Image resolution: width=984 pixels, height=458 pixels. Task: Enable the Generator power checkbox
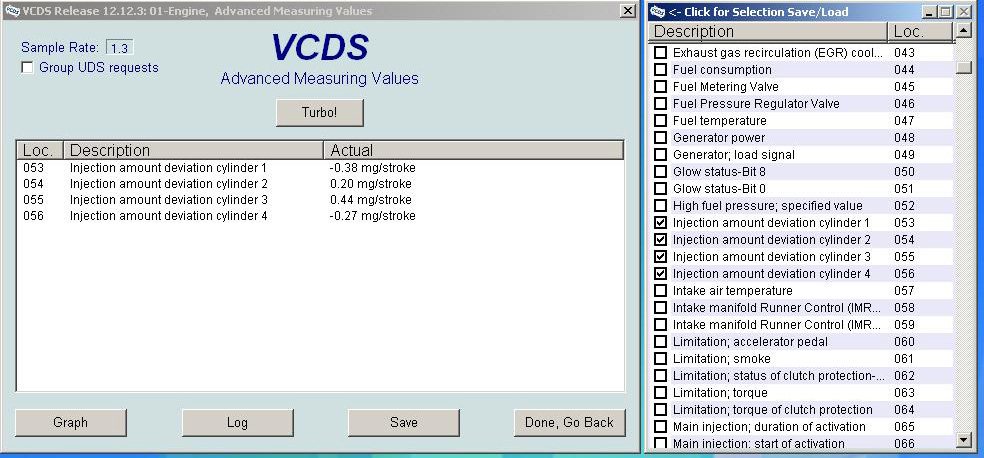tap(660, 137)
